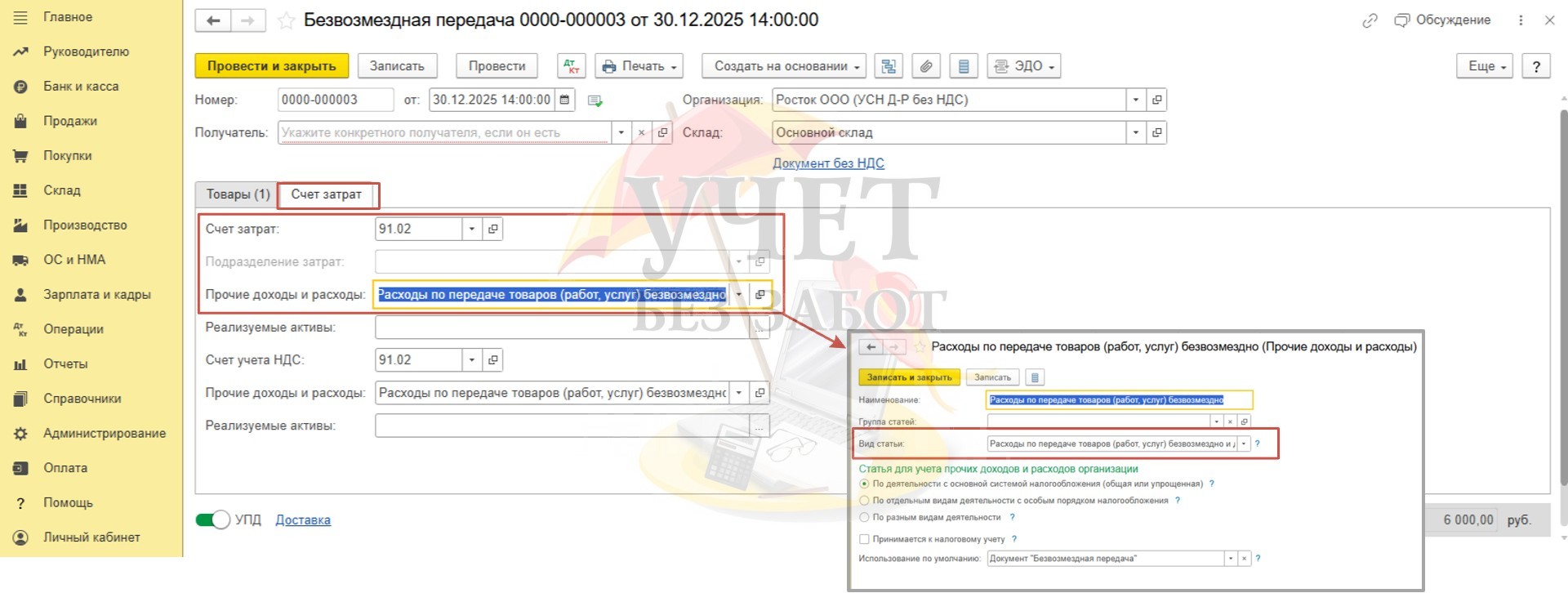
Task: Open the Документ без НДС link
Action: point(828,163)
